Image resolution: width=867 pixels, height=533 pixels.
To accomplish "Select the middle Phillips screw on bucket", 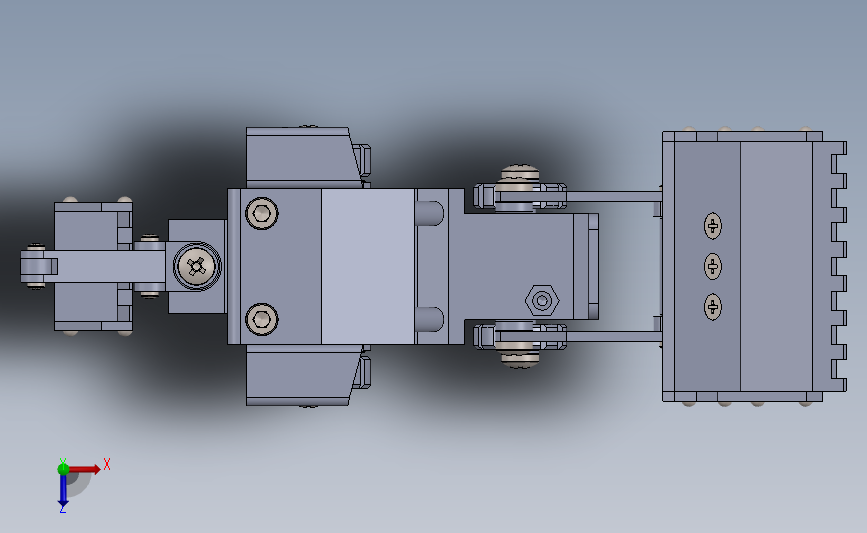I will pyautogui.click(x=713, y=266).
